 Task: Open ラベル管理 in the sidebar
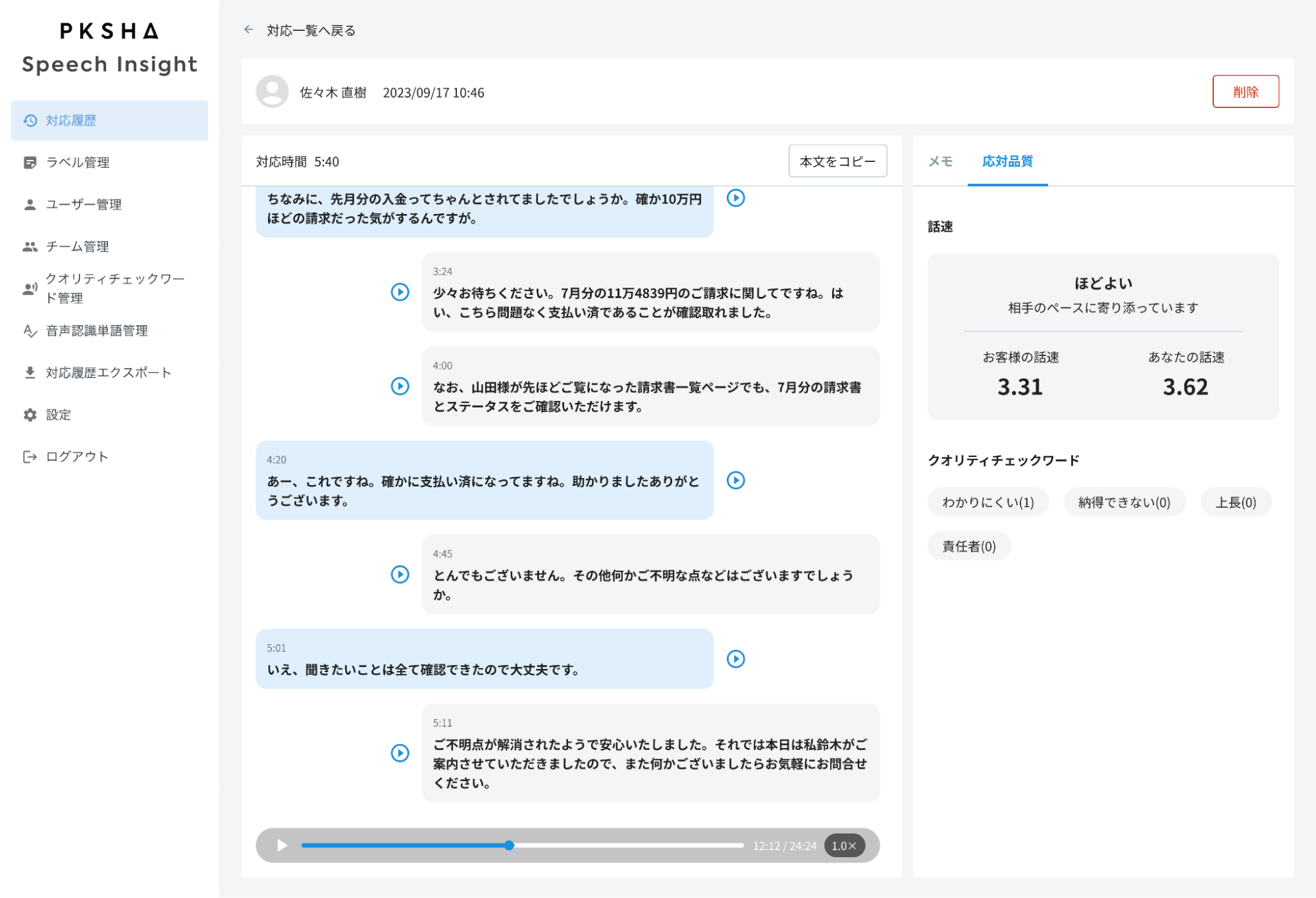77,163
